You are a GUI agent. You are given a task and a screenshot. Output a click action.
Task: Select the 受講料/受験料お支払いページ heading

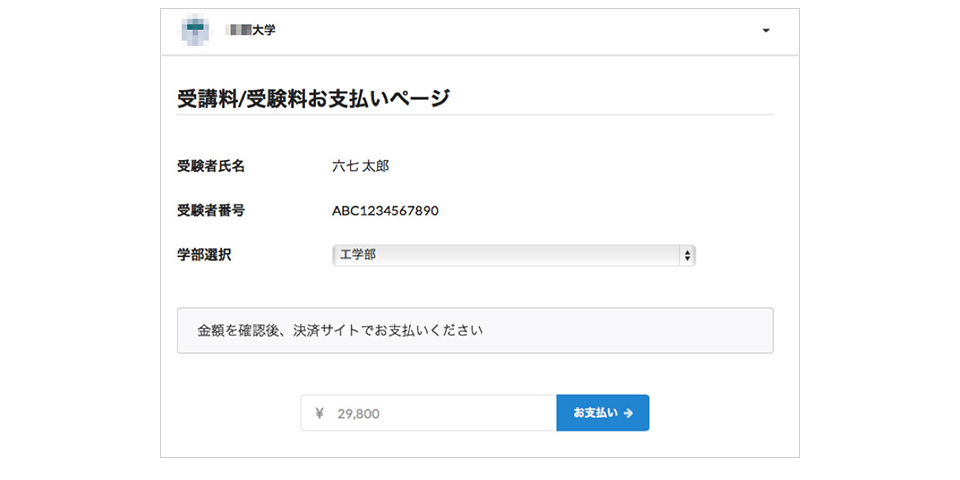point(313,98)
